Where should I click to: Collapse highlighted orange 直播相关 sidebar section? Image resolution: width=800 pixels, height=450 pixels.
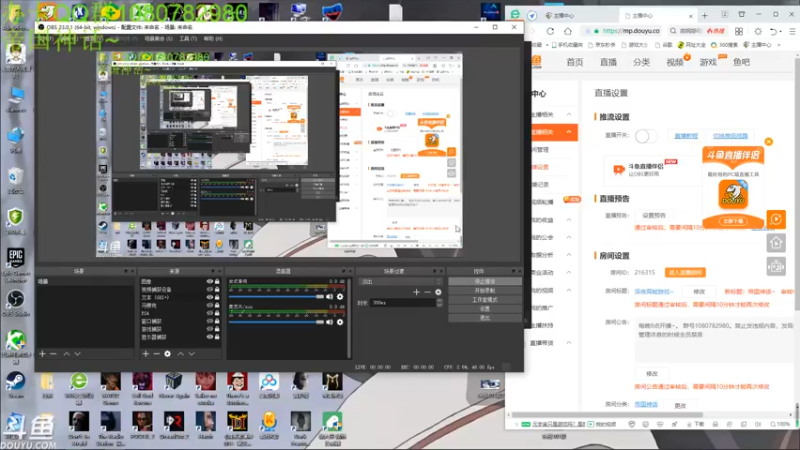point(569,132)
